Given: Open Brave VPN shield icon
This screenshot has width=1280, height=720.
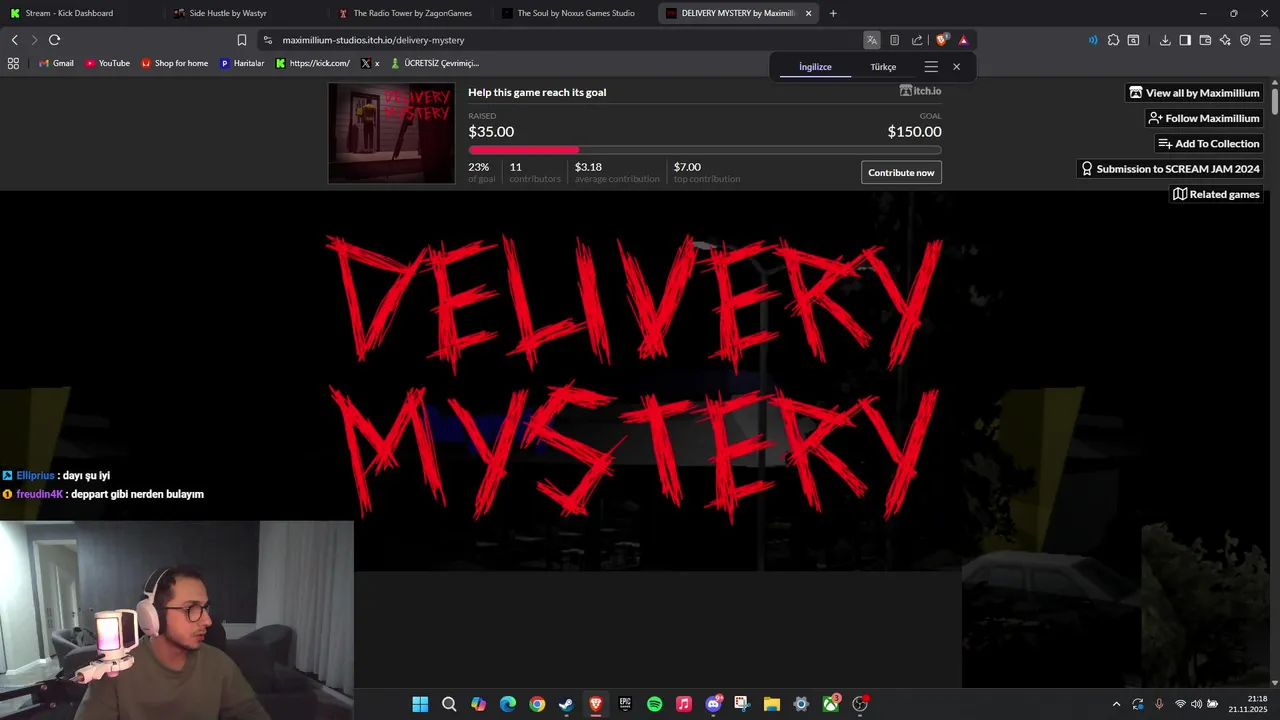Looking at the screenshot, I should [1245, 40].
